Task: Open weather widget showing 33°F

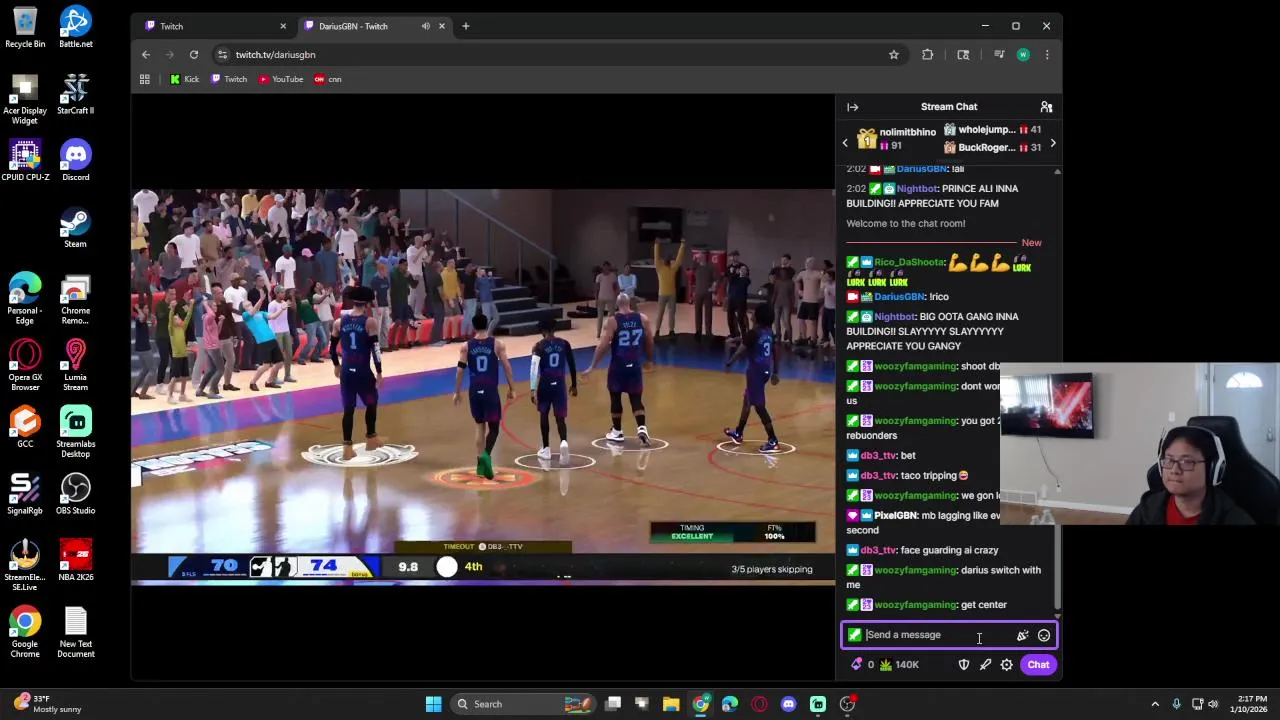Action: [x=47, y=704]
